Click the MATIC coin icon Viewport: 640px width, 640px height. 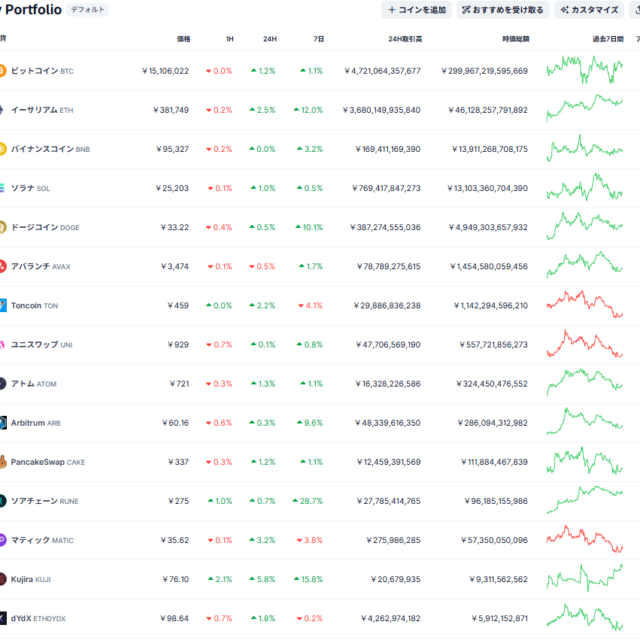tap(2, 540)
